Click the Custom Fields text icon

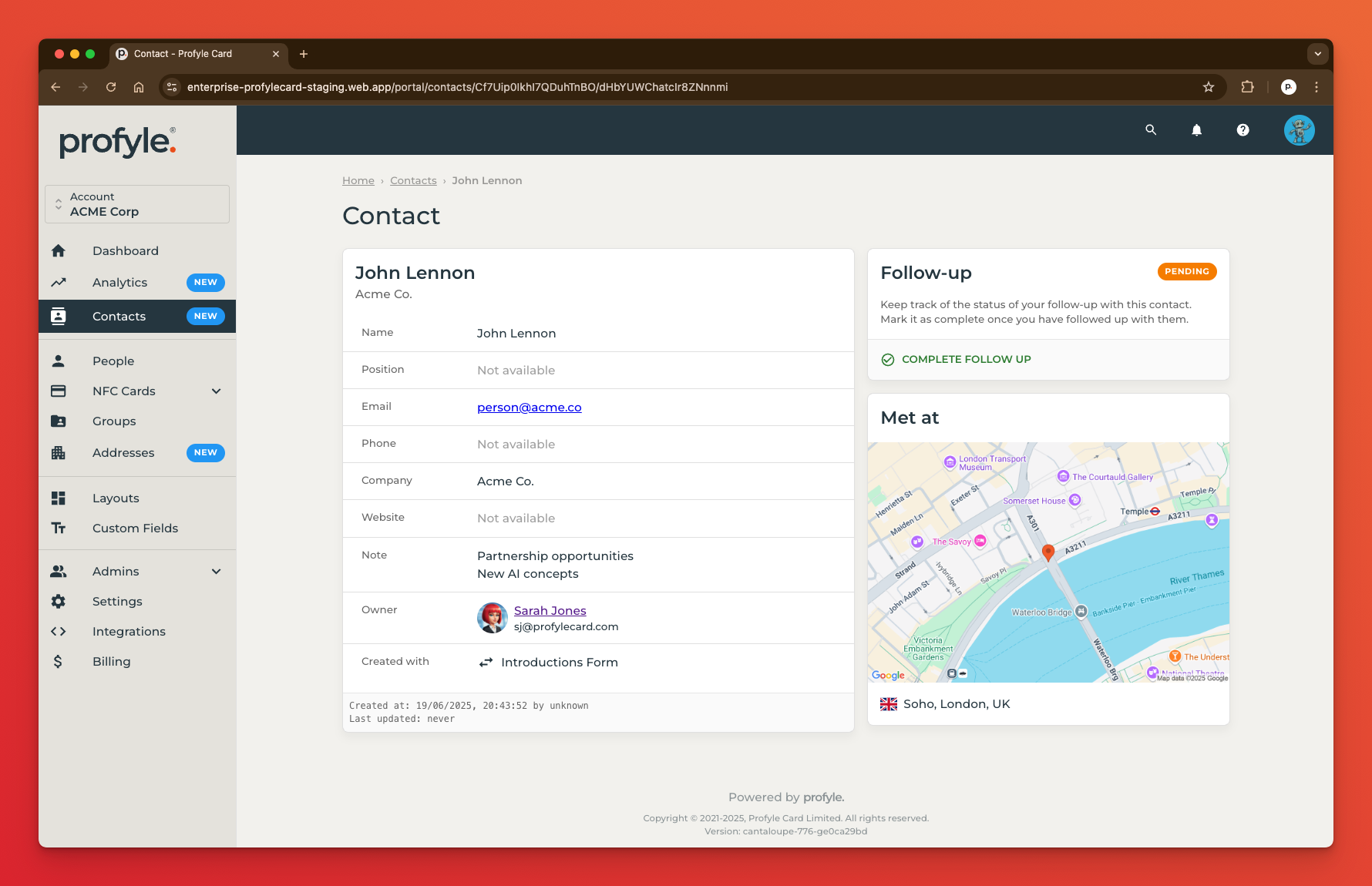[59, 528]
